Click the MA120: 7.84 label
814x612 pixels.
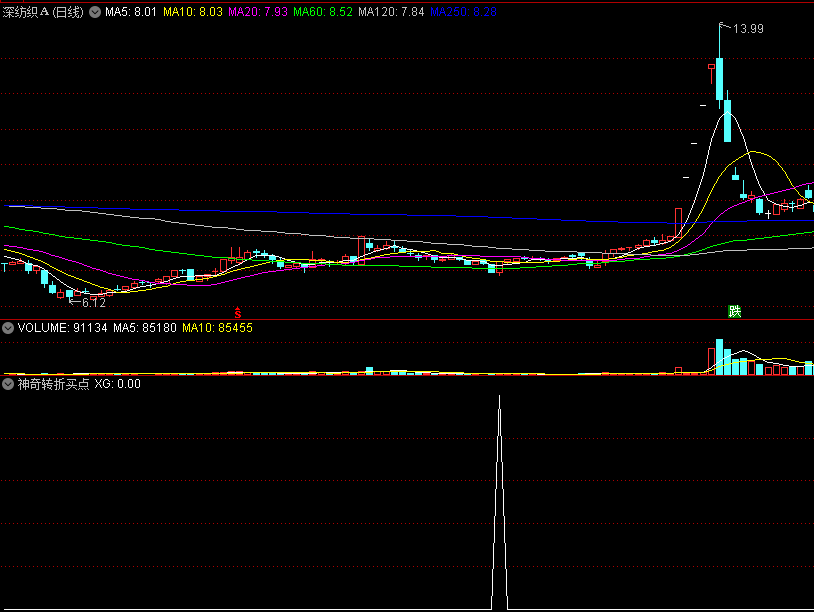point(391,12)
